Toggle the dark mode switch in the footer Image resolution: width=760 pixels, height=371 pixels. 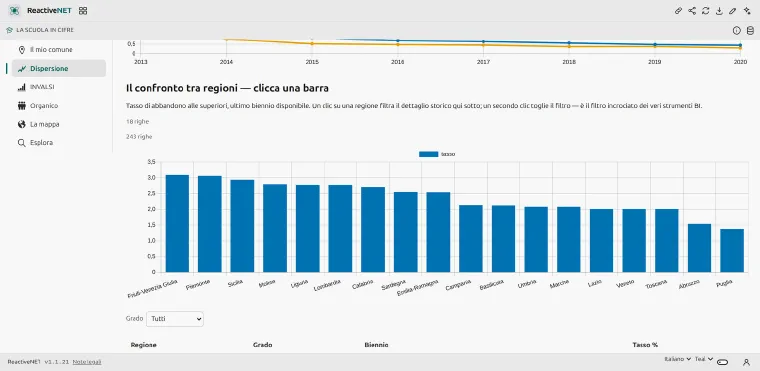pyautogui.click(x=723, y=362)
